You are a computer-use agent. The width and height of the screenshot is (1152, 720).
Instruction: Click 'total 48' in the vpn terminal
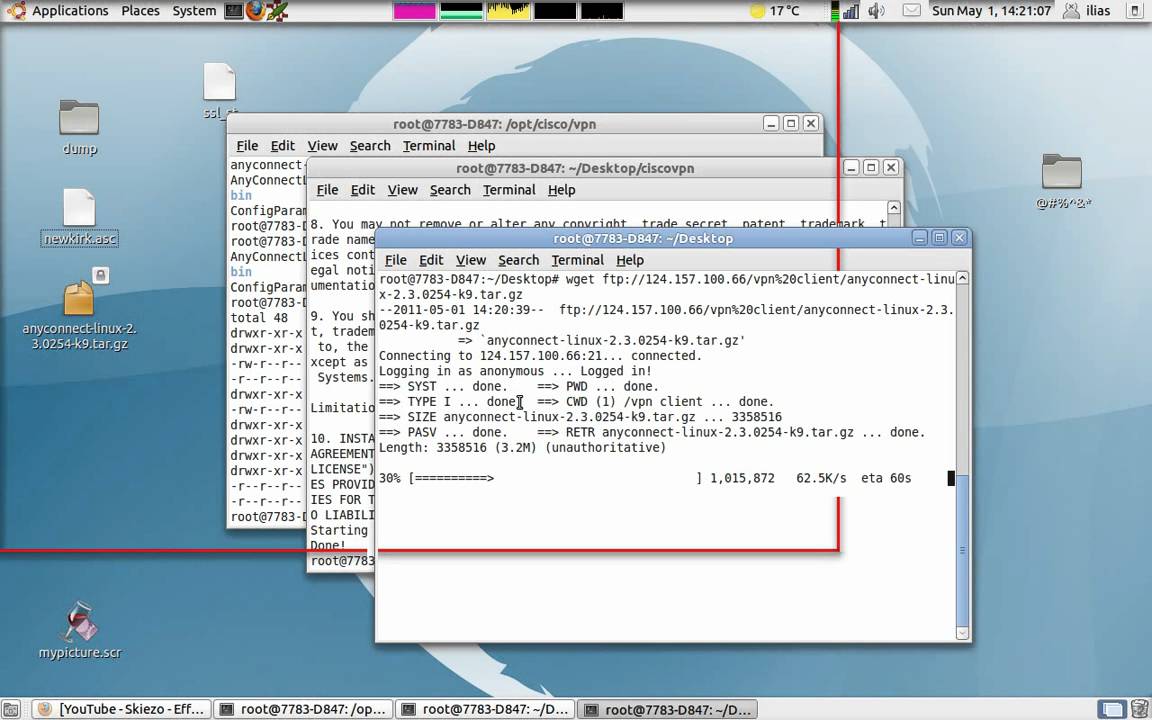(259, 317)
